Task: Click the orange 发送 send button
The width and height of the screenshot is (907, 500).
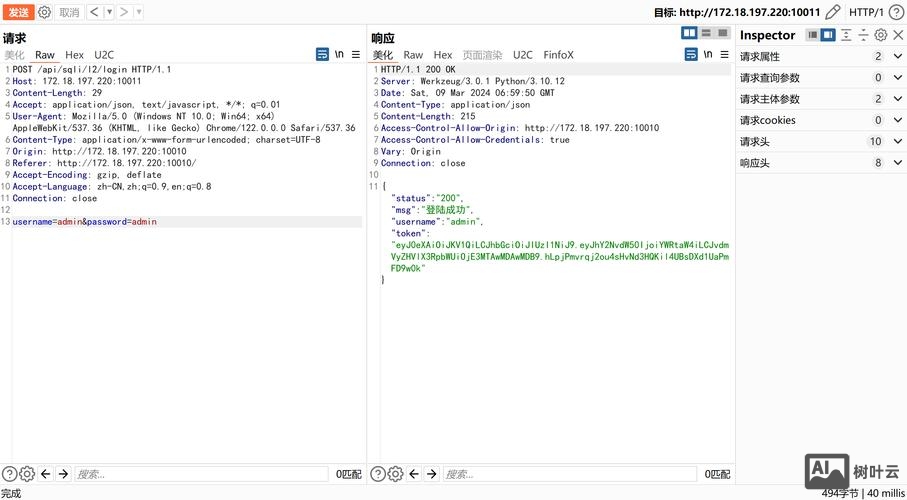Action: pos(19,12)
